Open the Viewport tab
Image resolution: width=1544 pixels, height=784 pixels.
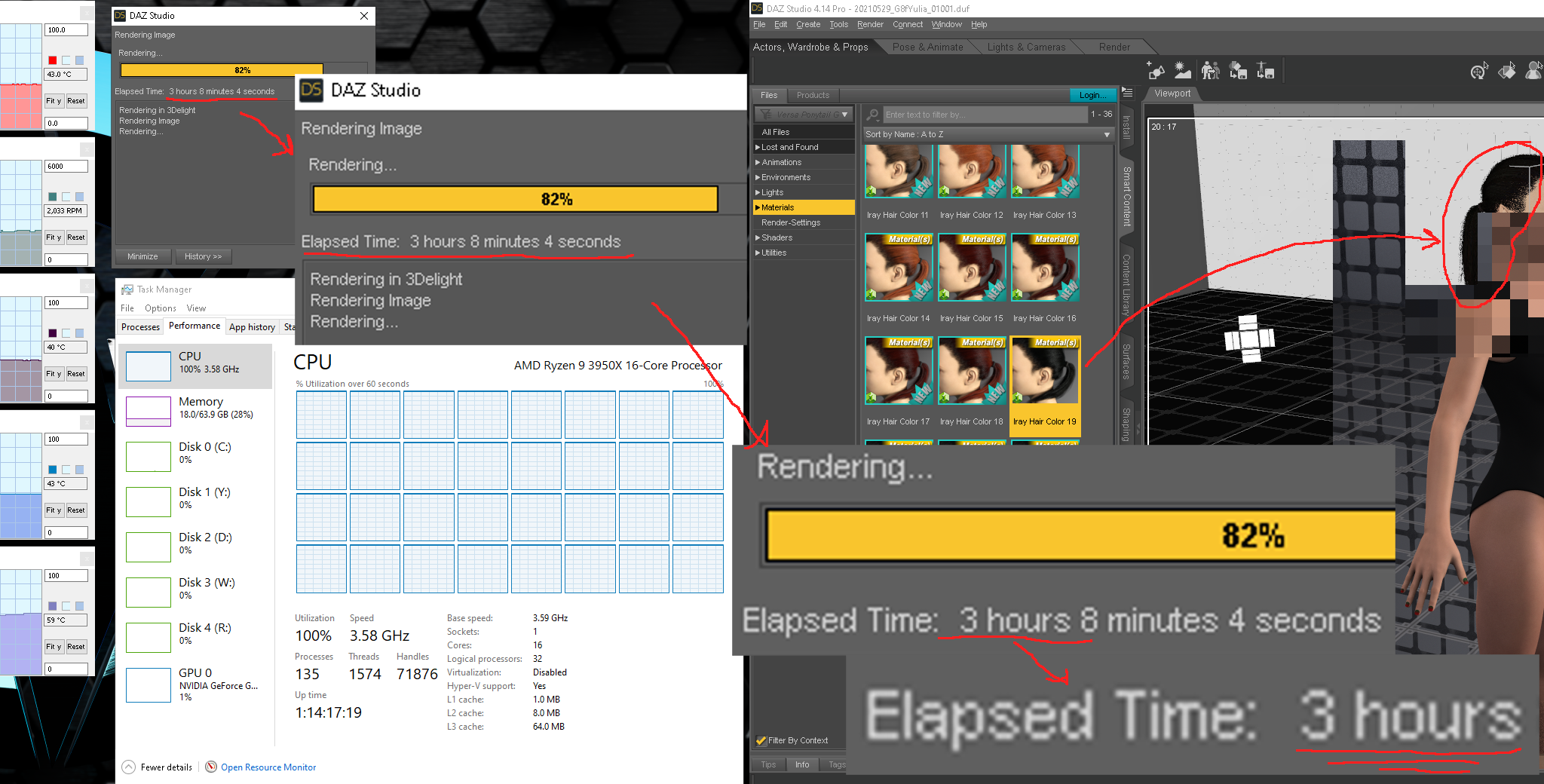click(1172, 93)
